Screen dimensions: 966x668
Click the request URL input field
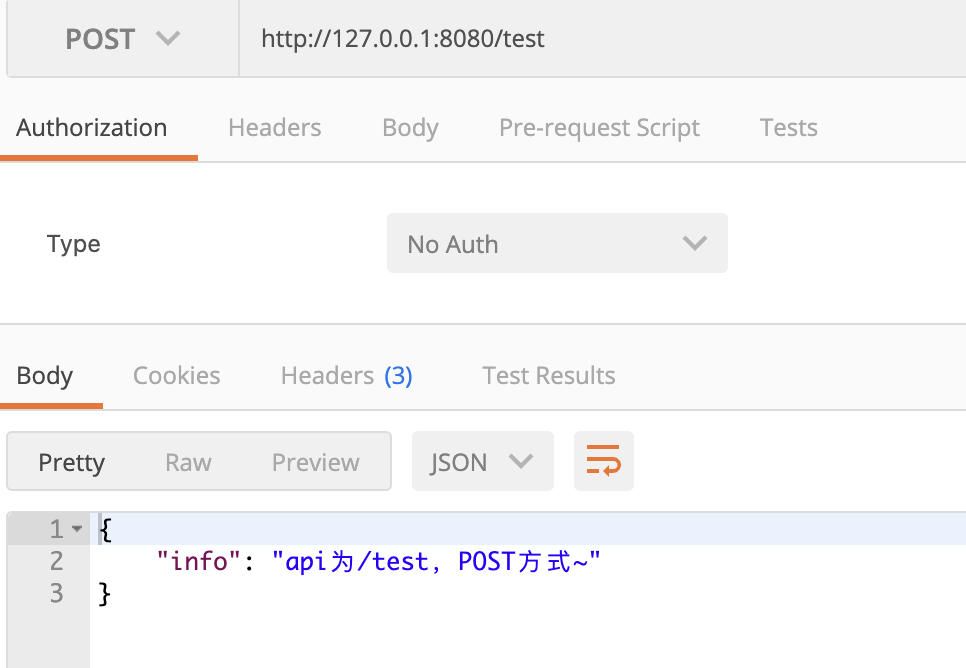pos(600,40)
